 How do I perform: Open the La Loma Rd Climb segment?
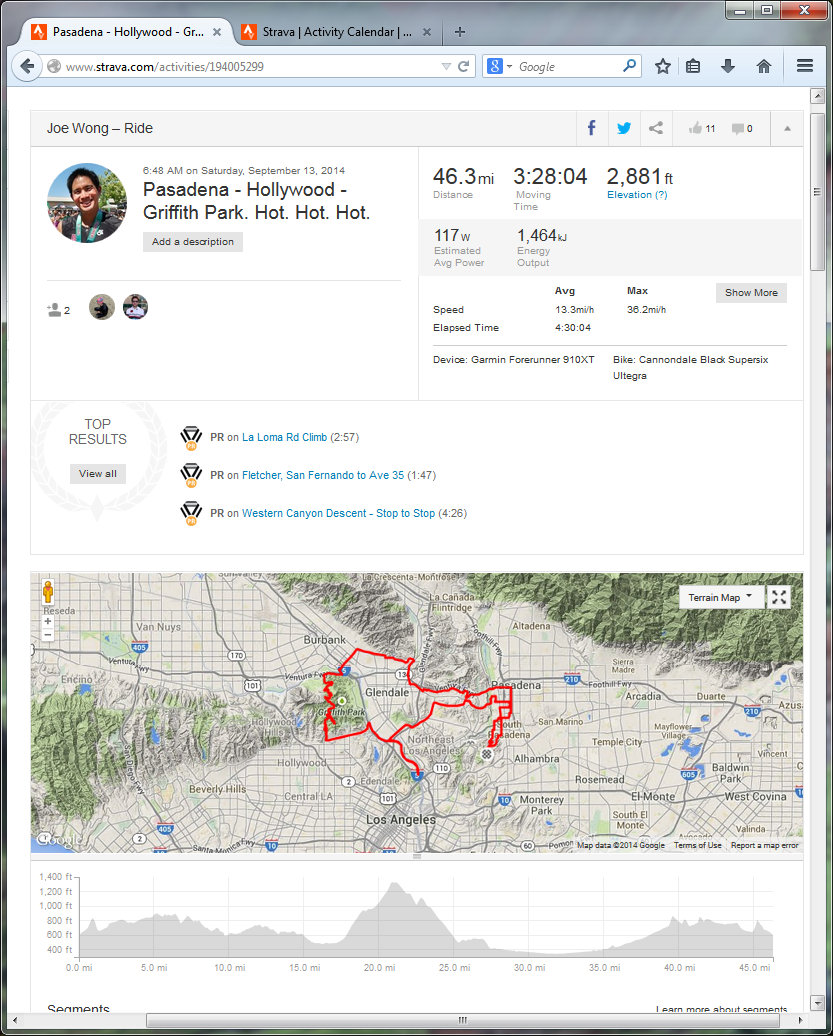coord(284,437)
